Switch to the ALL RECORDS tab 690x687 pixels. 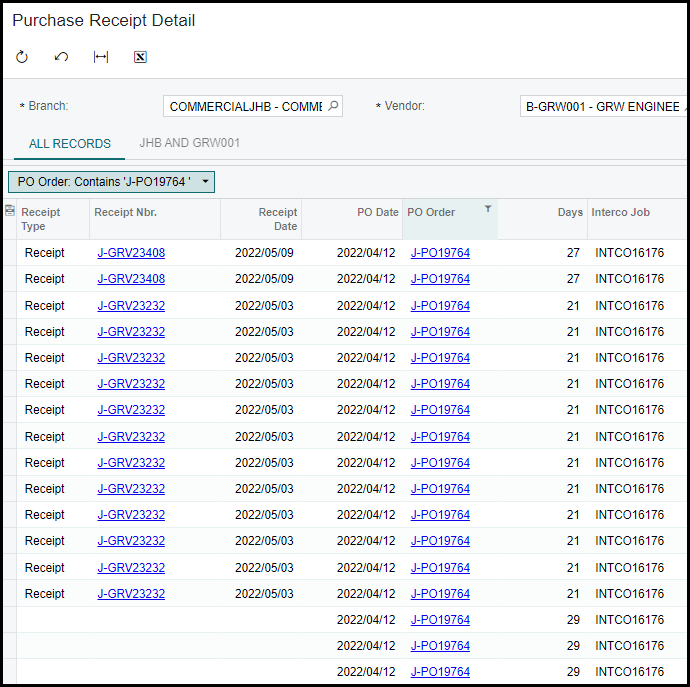[x=70, y=144]
